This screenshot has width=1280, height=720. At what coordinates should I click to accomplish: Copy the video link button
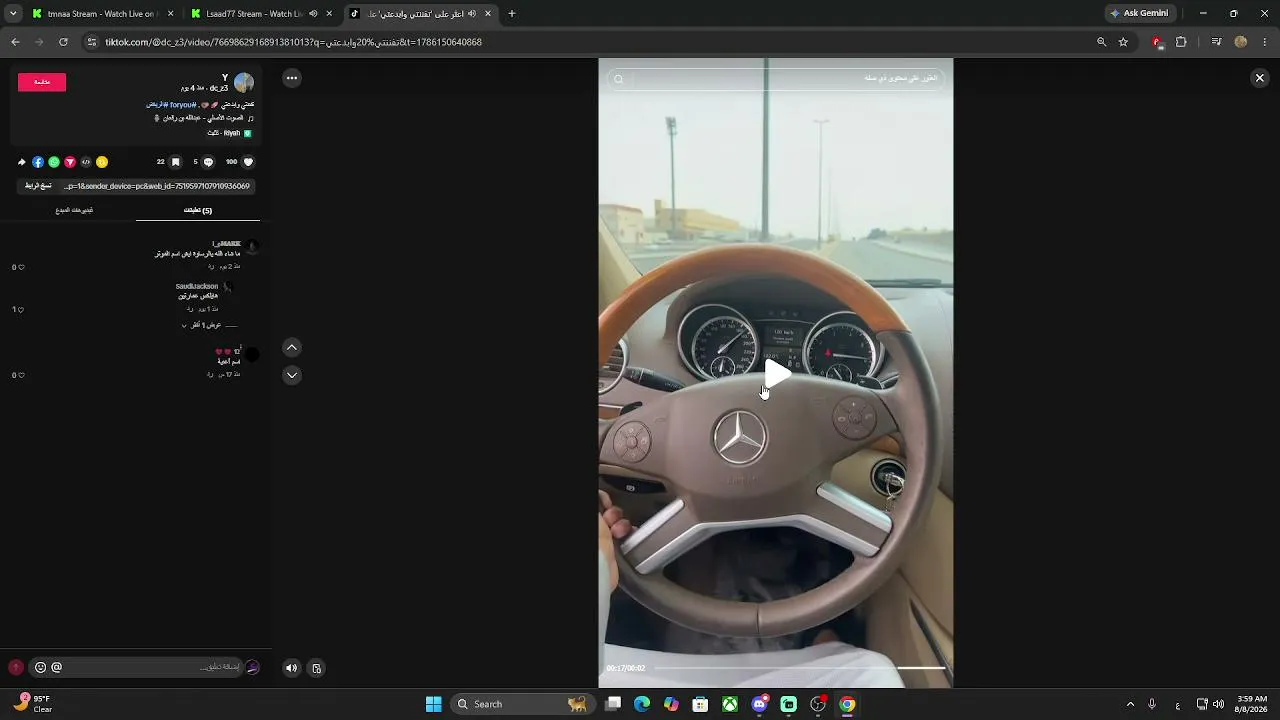38,186
